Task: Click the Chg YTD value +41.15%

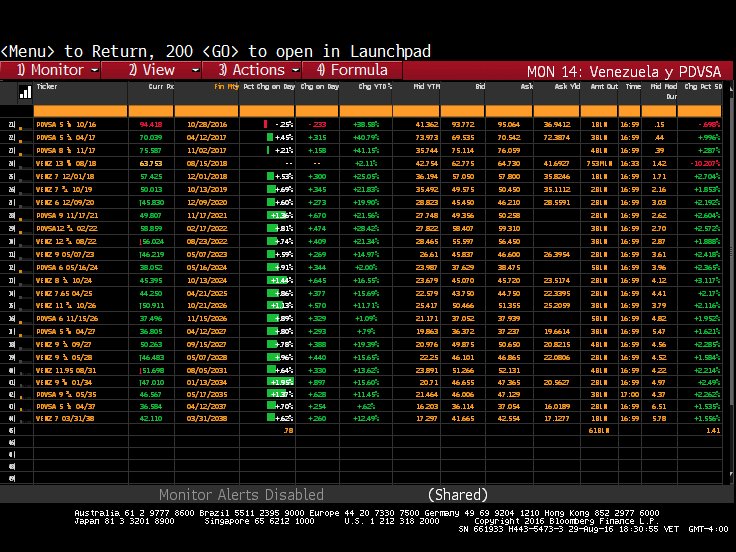Action: 366,151
